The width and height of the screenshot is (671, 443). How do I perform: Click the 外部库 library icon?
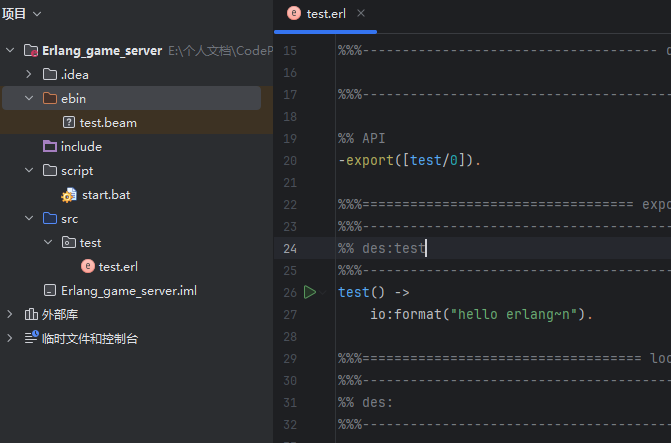[x=31, y=314]
